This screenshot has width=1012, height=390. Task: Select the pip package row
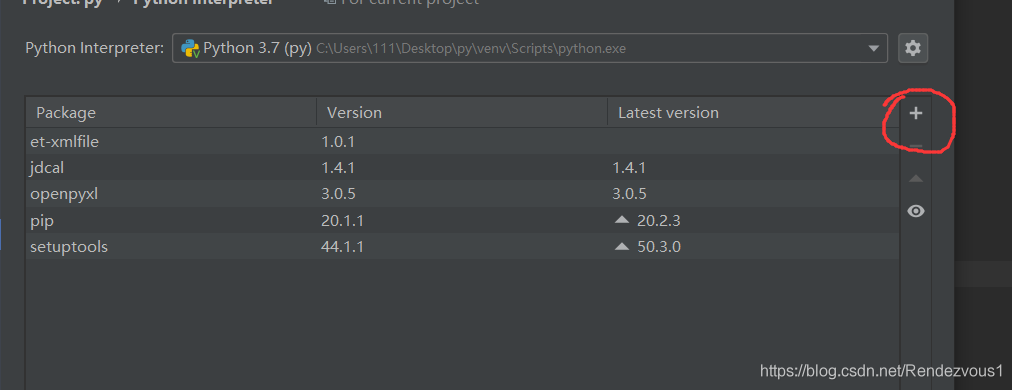click(462, 221)
